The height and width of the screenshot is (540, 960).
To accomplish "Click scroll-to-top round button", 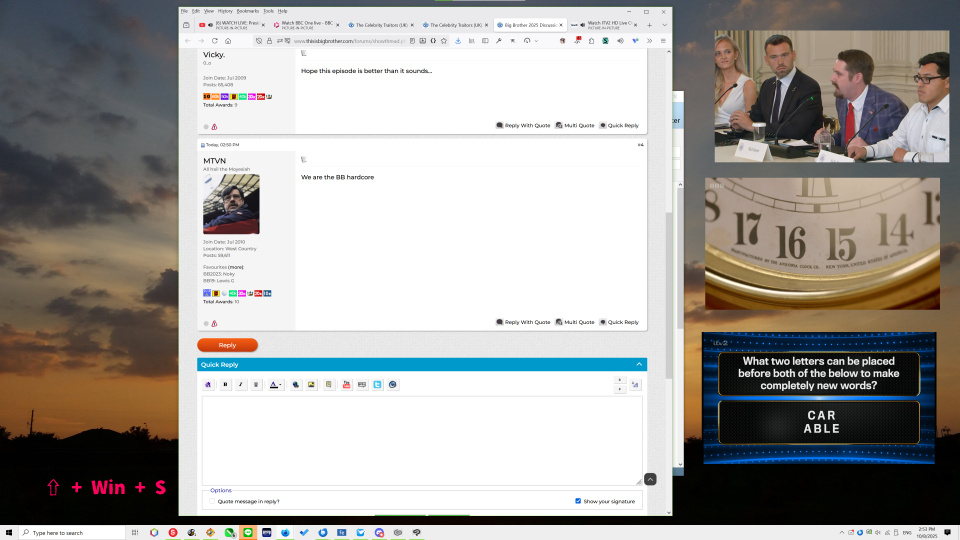I will (650, 479).
